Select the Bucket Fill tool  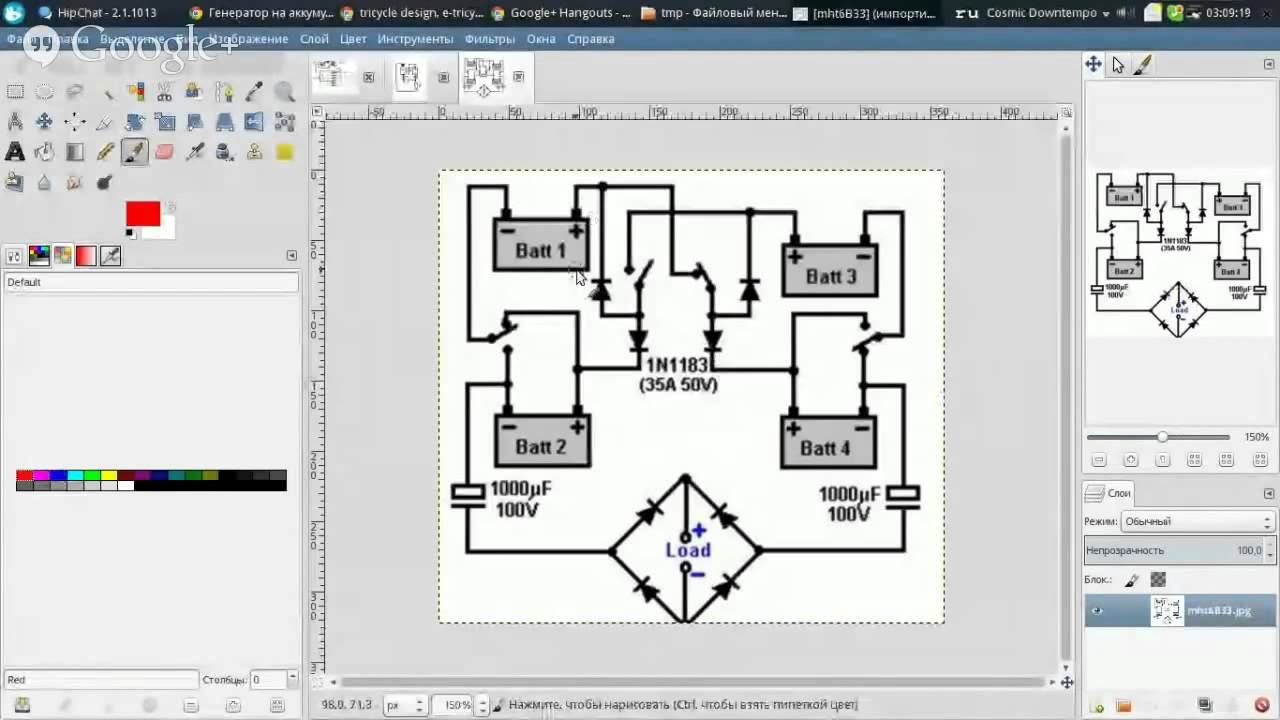tap(45, 152)
